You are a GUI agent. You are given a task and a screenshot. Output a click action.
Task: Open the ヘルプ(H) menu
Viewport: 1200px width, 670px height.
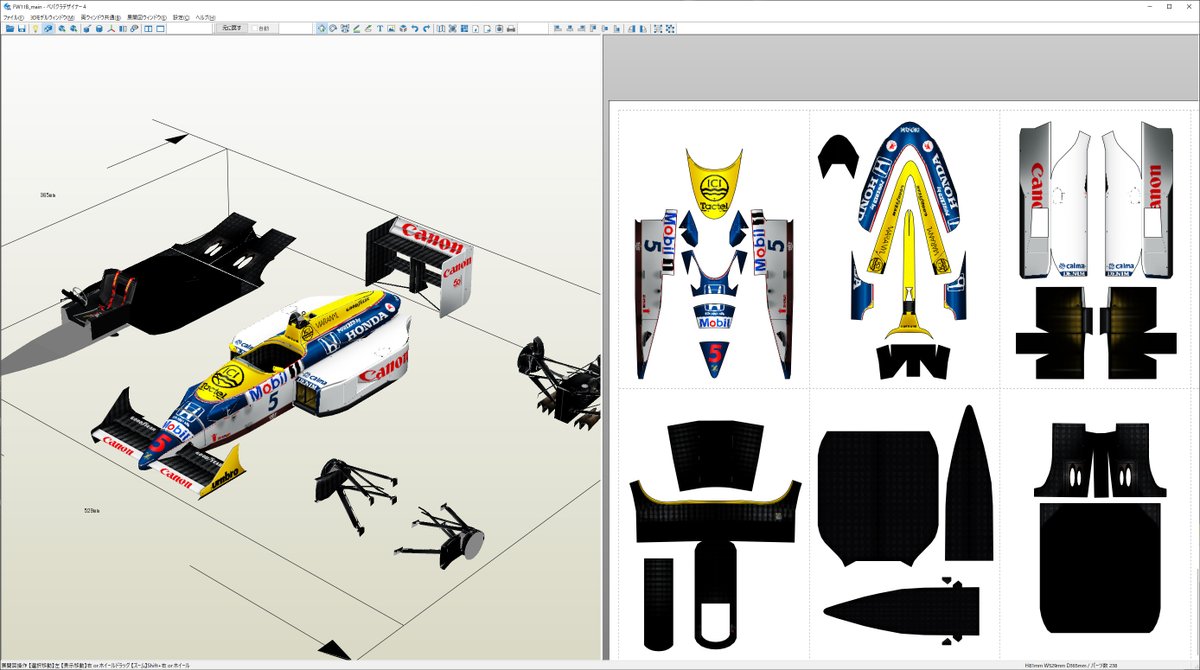pyautogui.click(x=205, y=18)
